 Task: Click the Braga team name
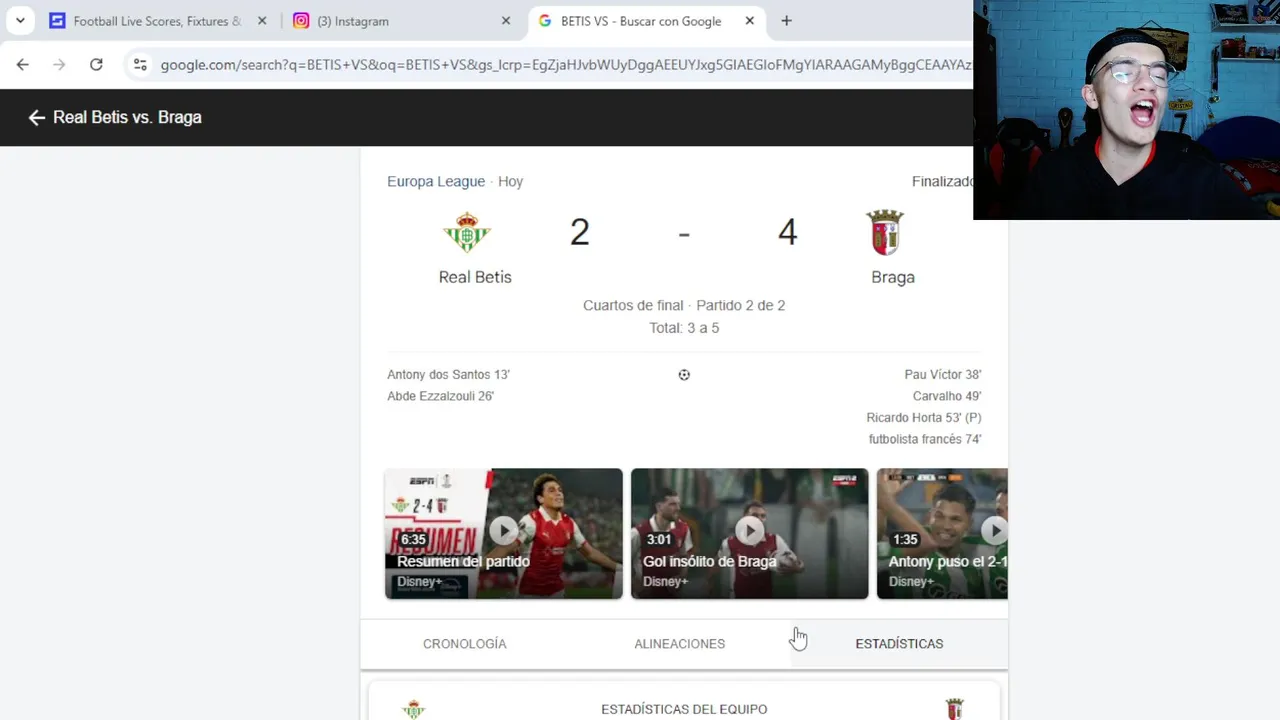click(x=893, y=277)
